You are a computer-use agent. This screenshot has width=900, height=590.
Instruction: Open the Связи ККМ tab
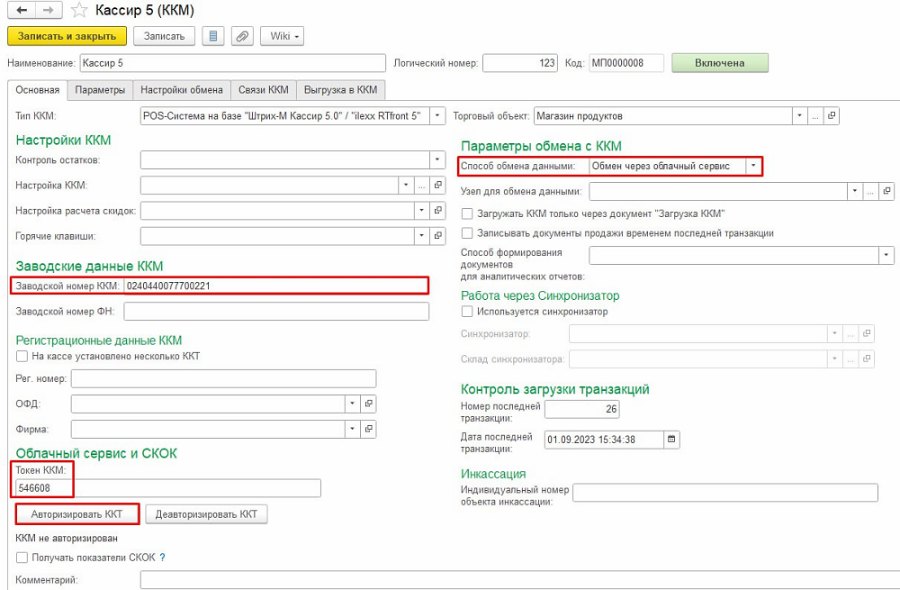point(263,90)
